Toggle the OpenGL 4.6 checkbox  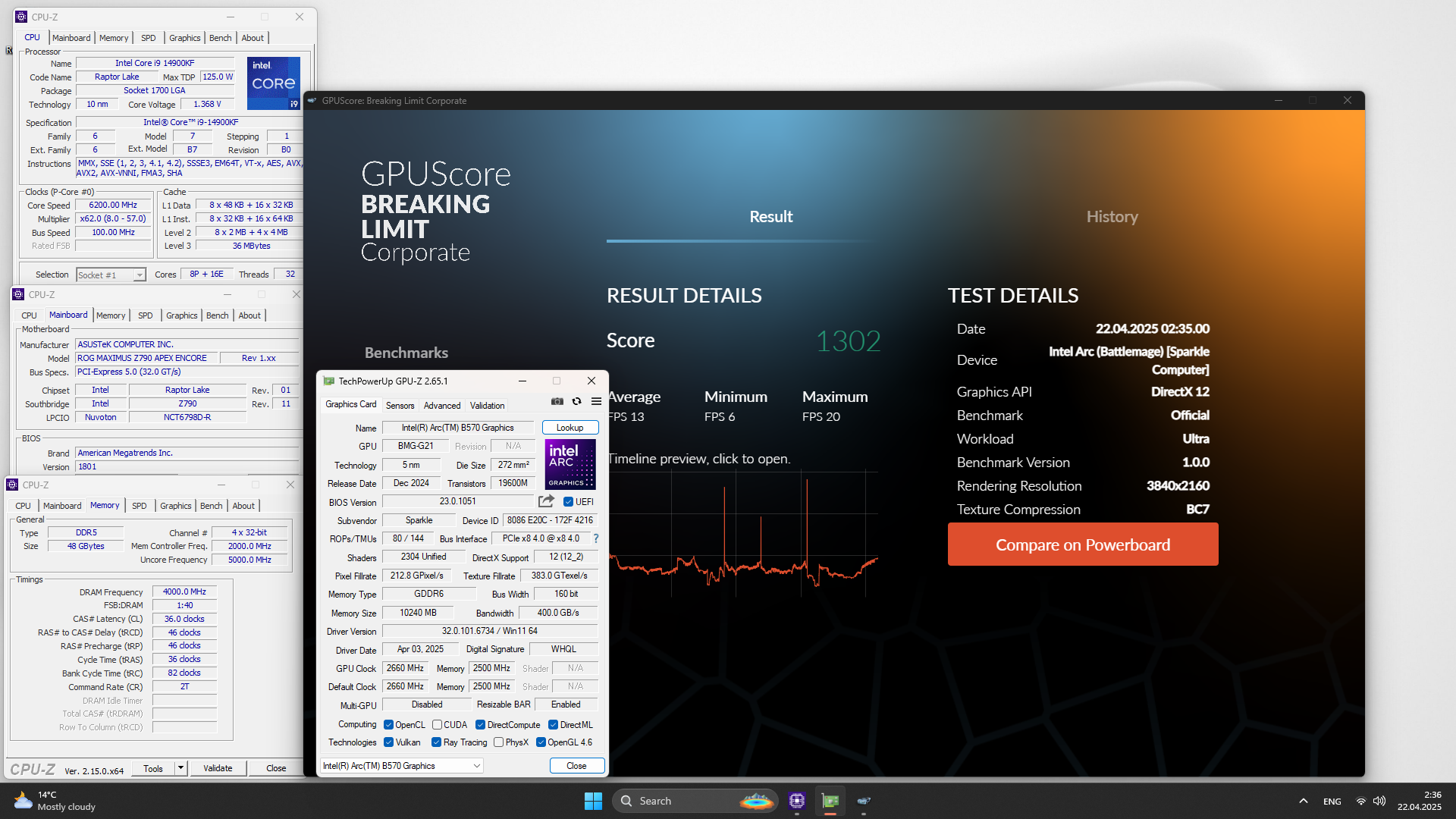pos(541,742)
